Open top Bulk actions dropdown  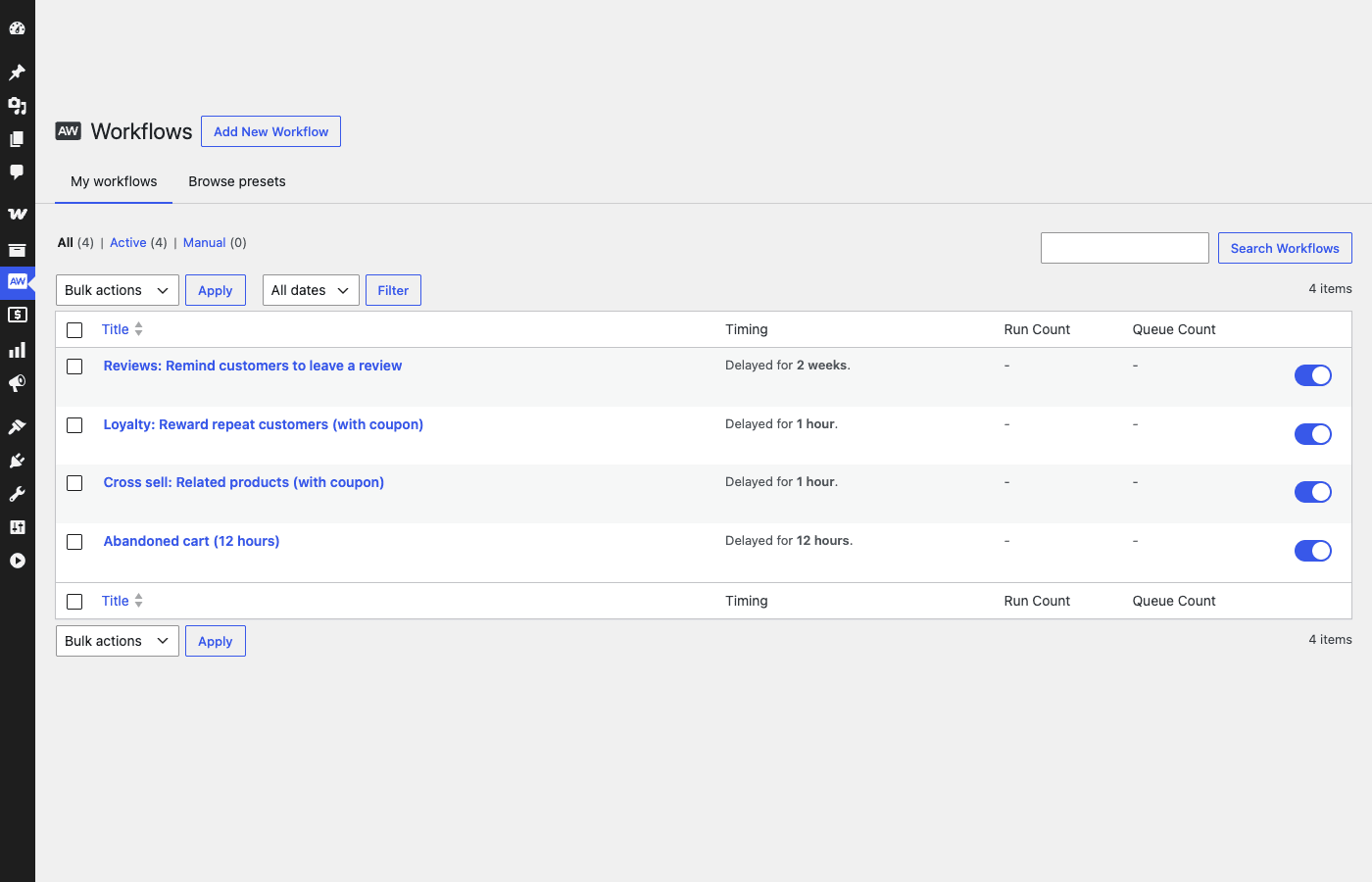118,290
